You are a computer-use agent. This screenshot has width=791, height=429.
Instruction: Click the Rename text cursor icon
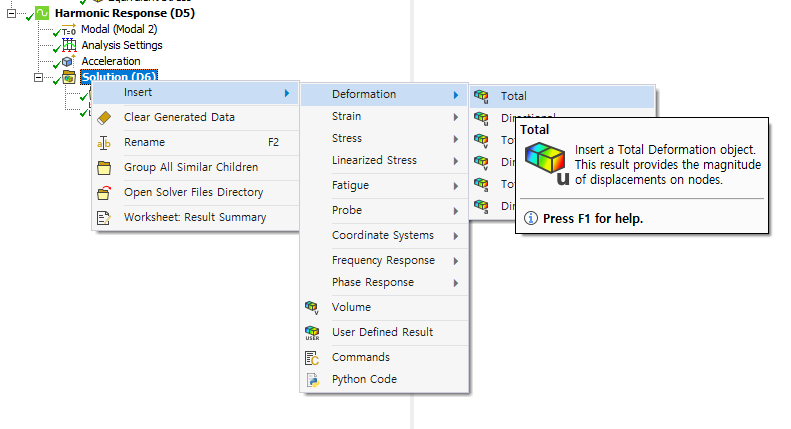click(x=103, y=143)
